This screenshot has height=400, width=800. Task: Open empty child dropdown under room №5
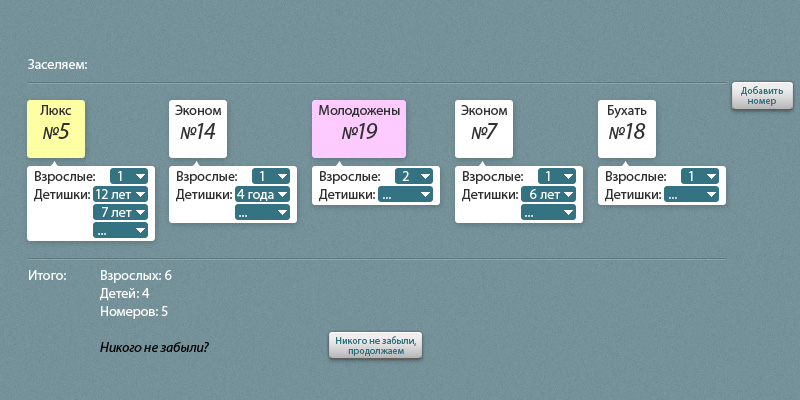pos(120,230)
